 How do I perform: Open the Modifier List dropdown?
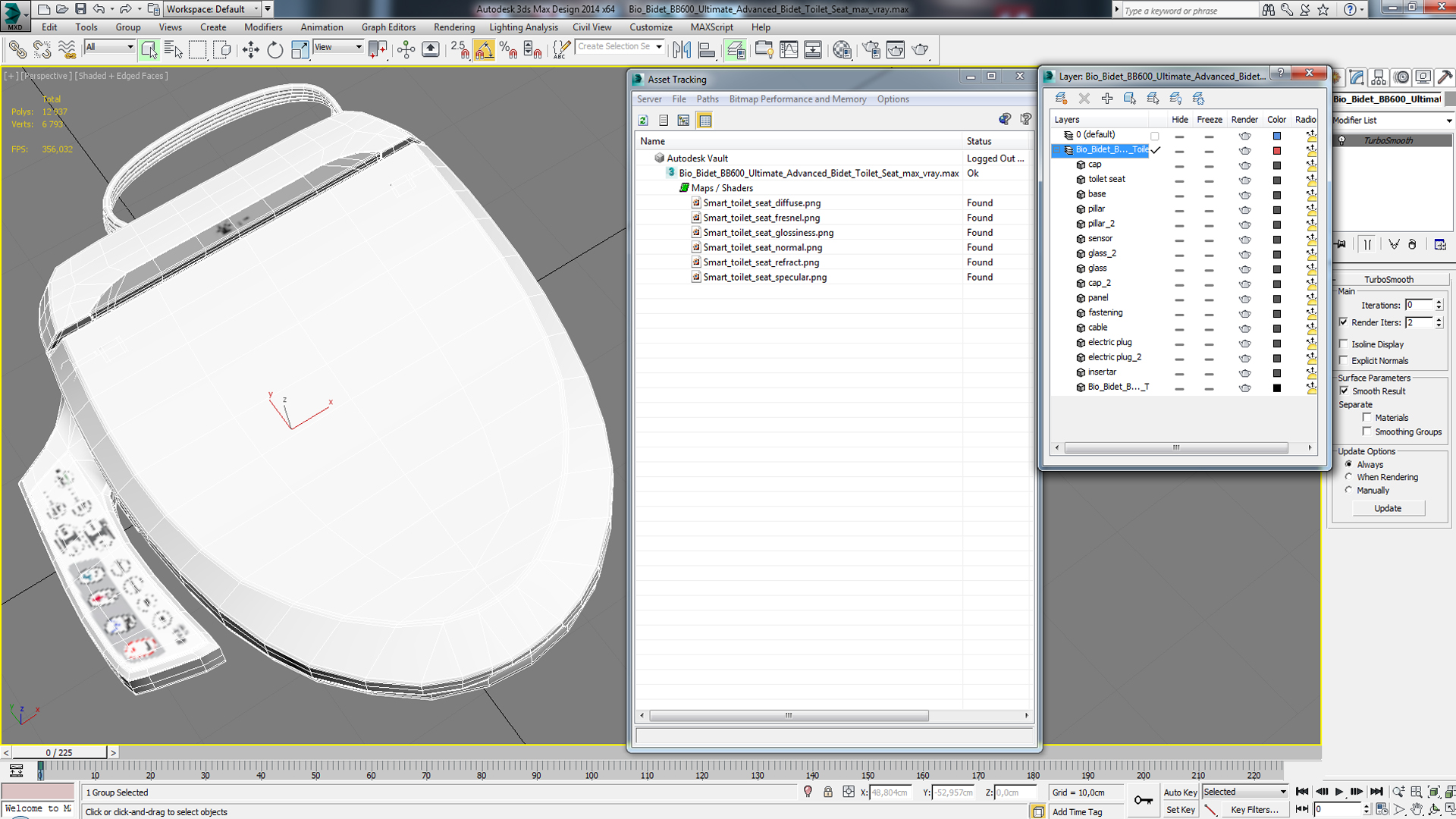(1392, 121)
